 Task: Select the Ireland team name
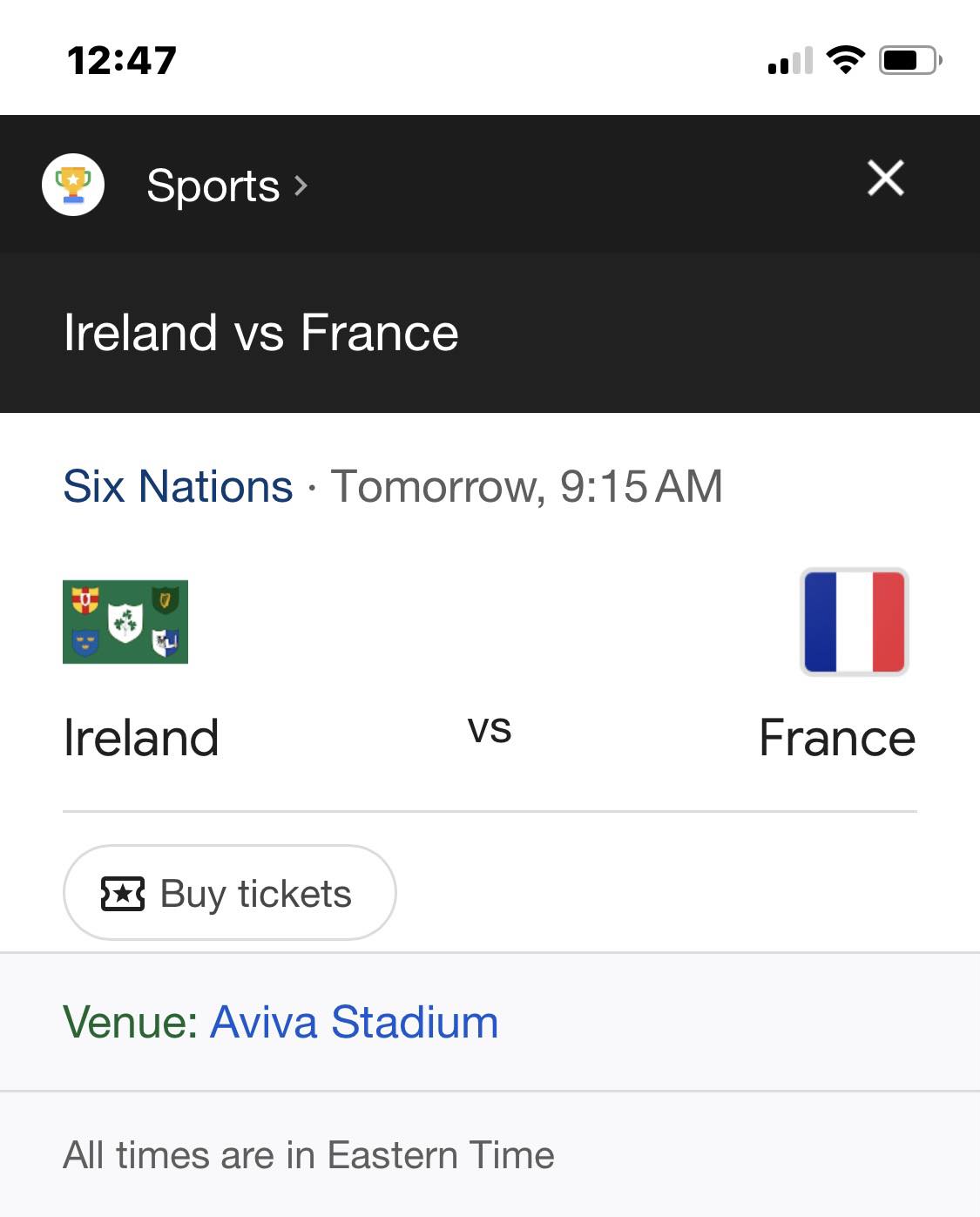[141, 738]
